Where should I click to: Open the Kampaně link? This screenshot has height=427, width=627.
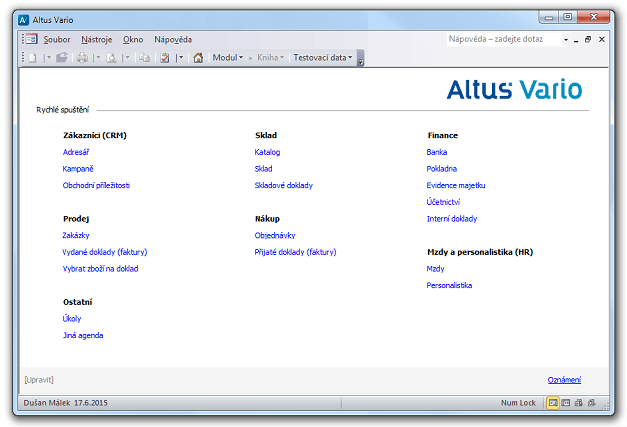78,169
